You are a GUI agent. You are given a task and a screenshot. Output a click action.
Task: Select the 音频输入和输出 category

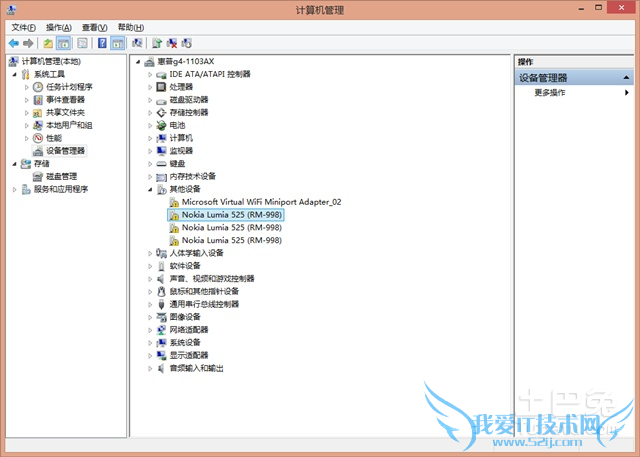coord(196,368)
